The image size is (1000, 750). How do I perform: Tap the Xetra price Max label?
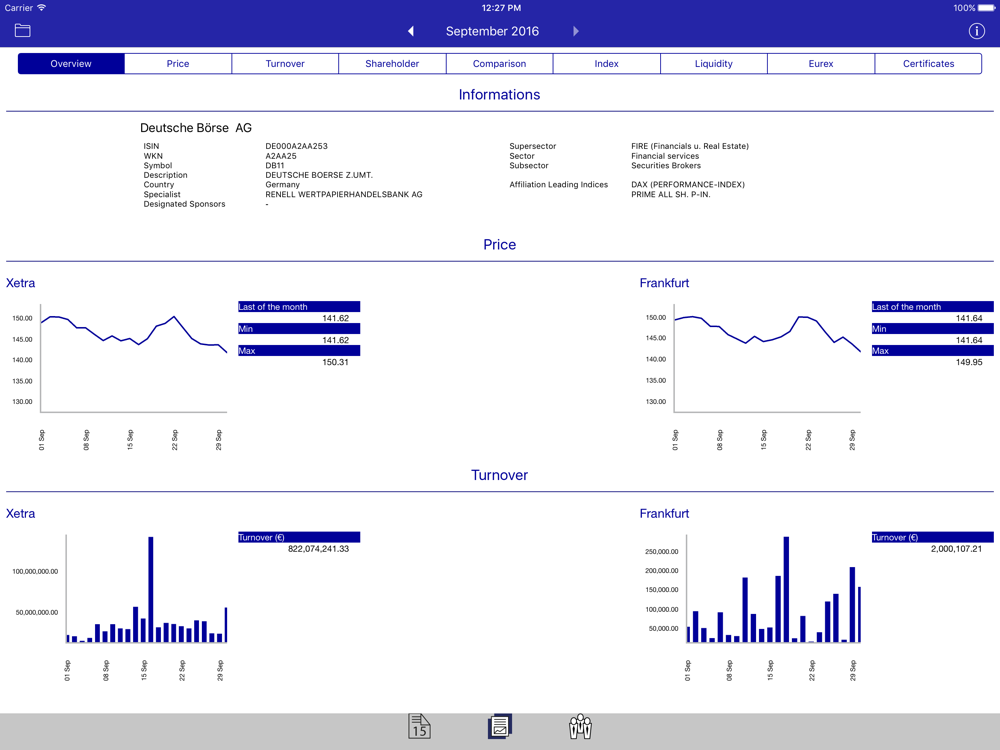point(299,351)
